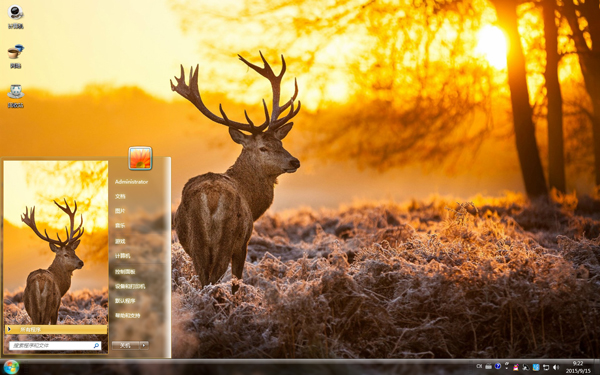The height and width of the screenshot is (375, 600).
Task: Open 帮助和支持 (Help and Support)
Action: tap(128, 316)
